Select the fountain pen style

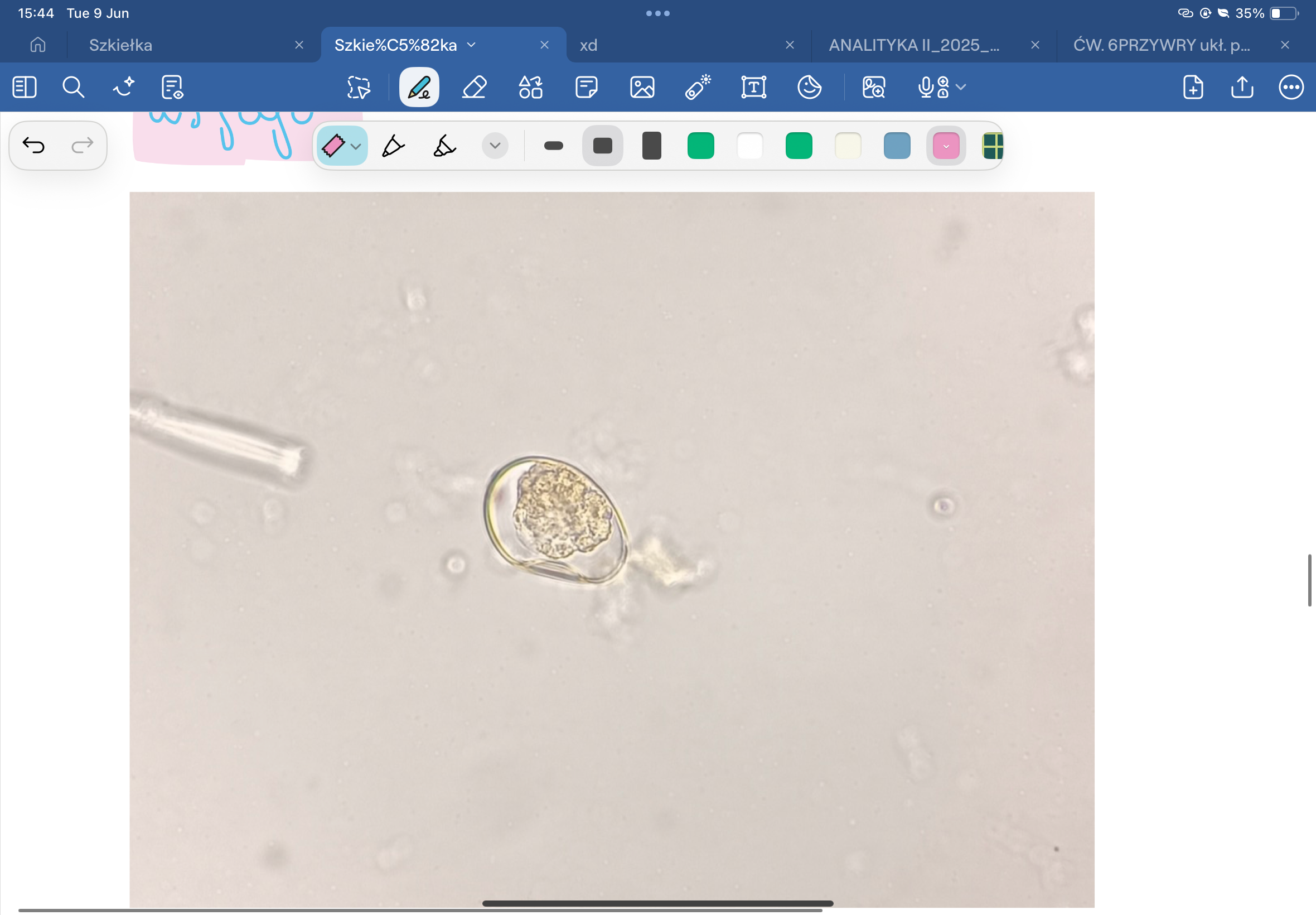pos(393,146)
